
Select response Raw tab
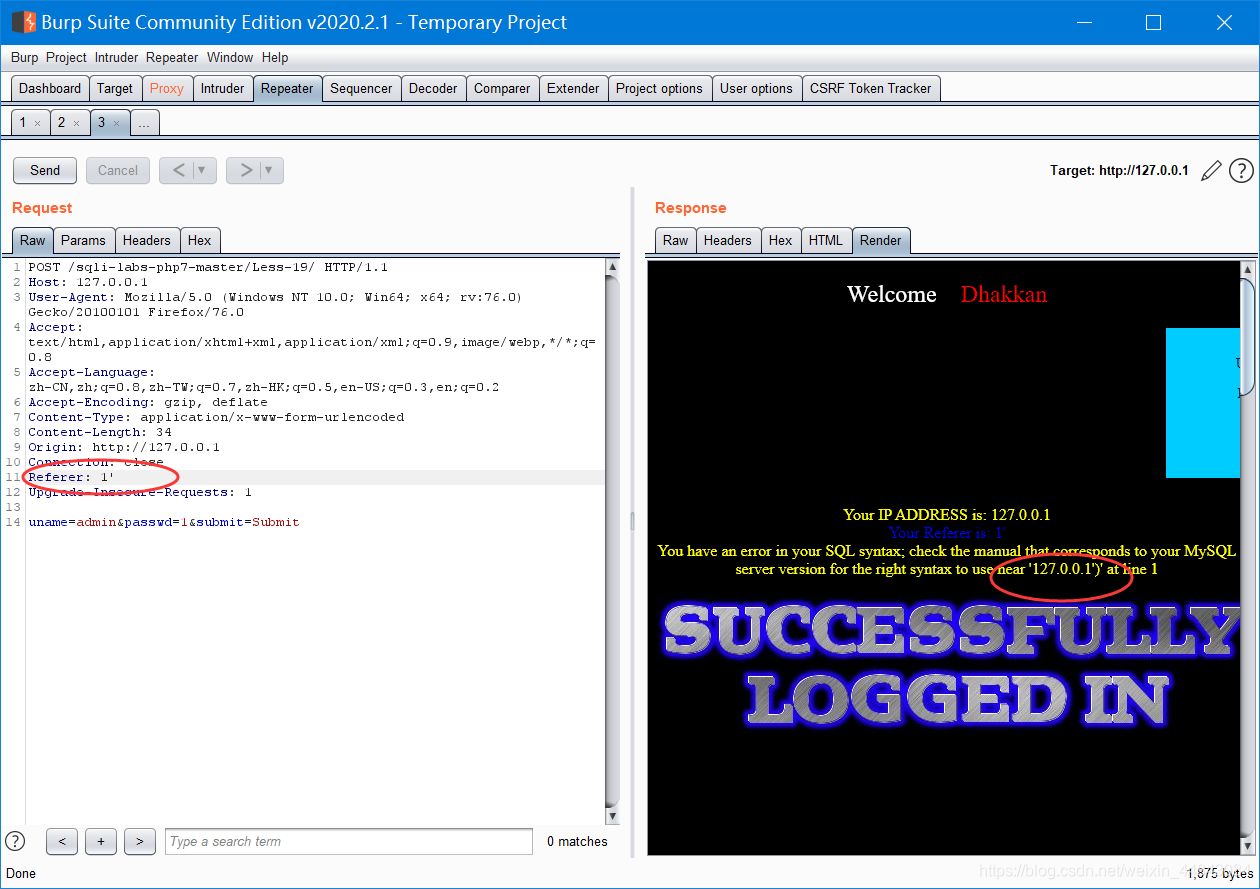tap(676, 240)
